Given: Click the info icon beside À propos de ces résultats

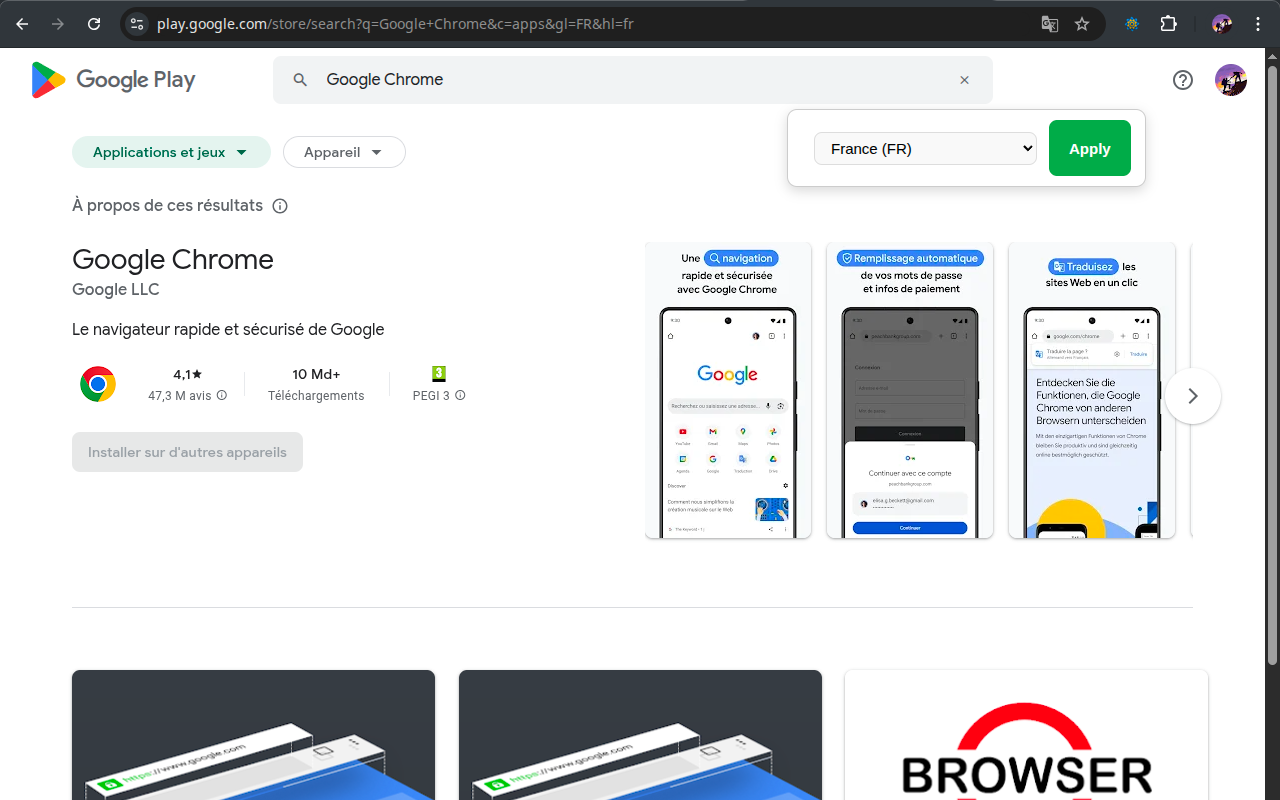Looking at the screenshot, I should 280,206.
